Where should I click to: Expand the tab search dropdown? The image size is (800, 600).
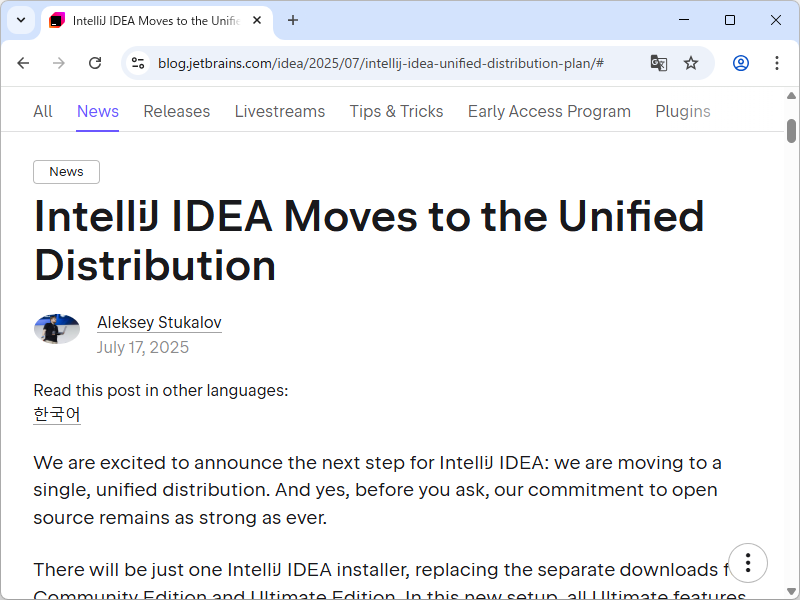point(21,20)
